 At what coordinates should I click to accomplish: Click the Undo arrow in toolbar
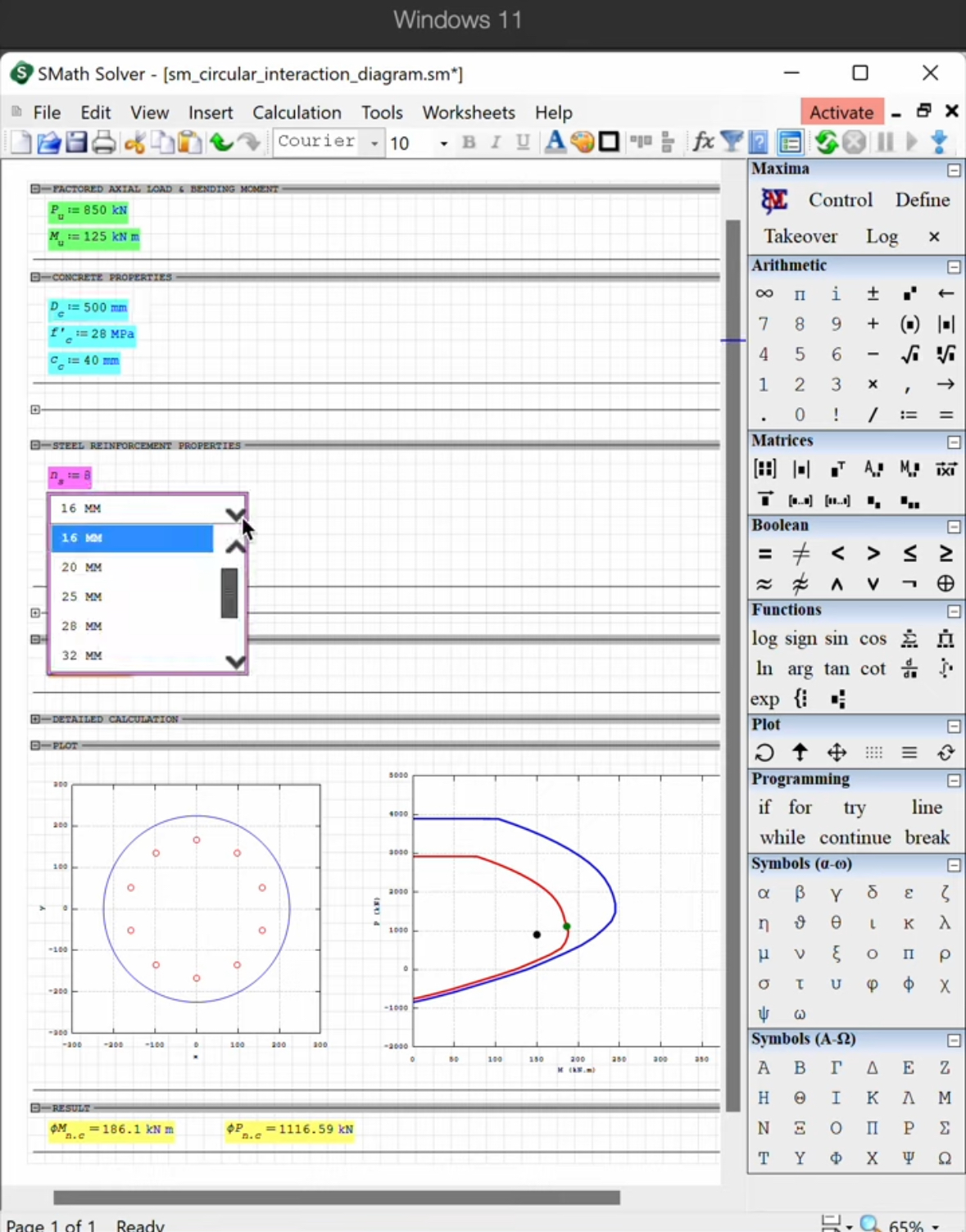point(221,143)
